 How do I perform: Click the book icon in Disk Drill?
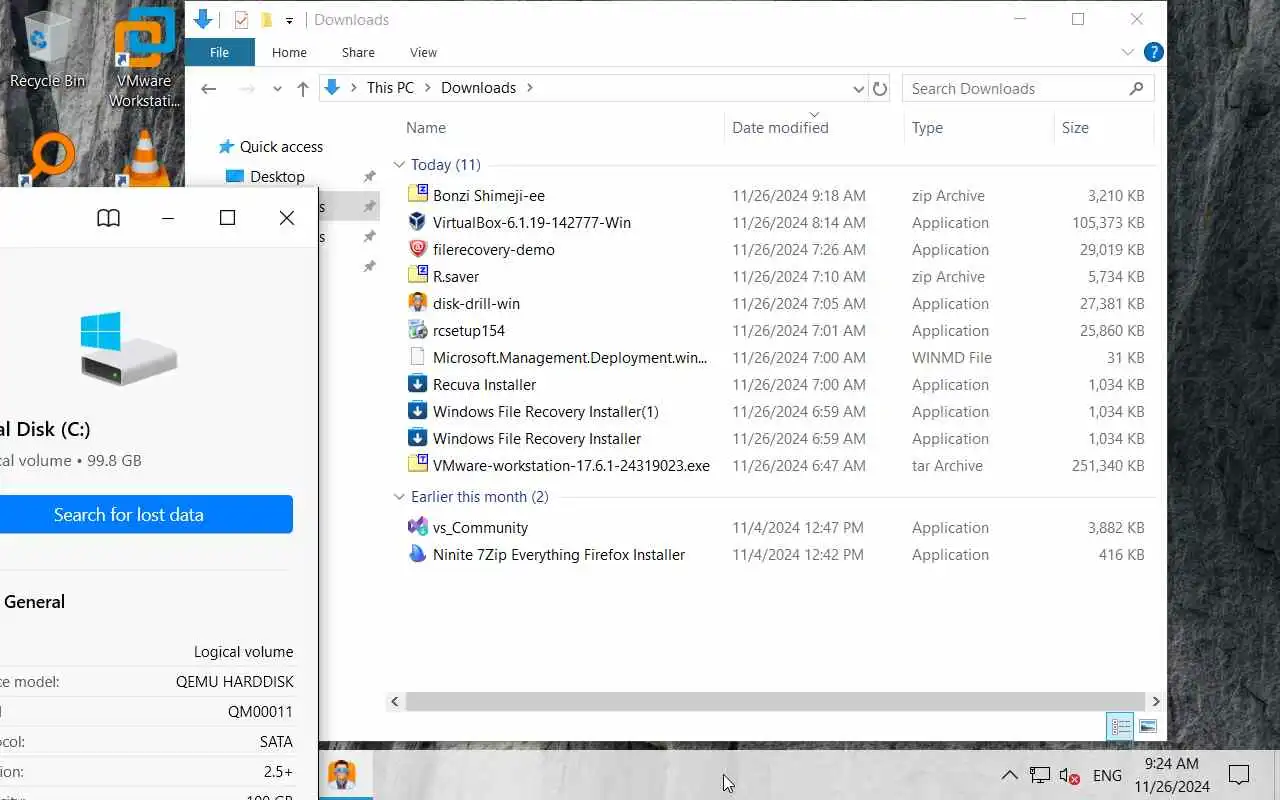click(108, 218)
